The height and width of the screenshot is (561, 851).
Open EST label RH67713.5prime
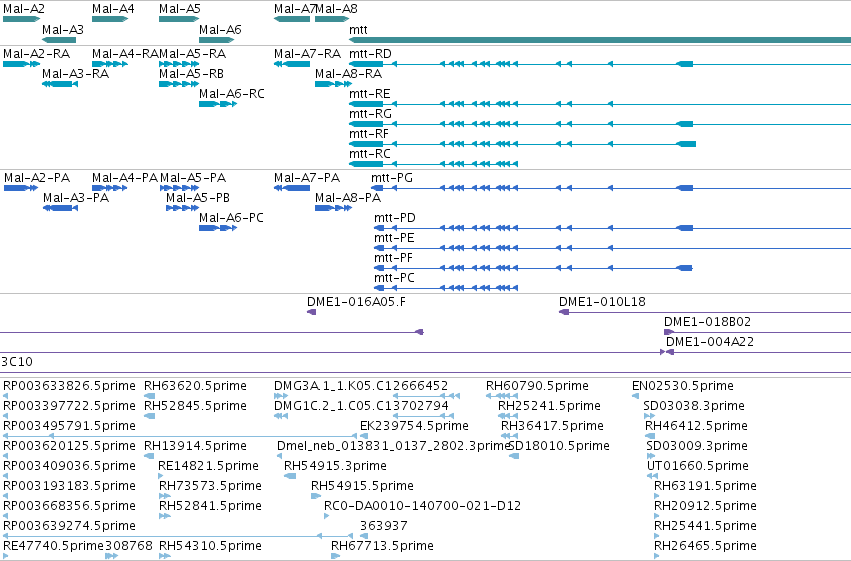point(383,547)
